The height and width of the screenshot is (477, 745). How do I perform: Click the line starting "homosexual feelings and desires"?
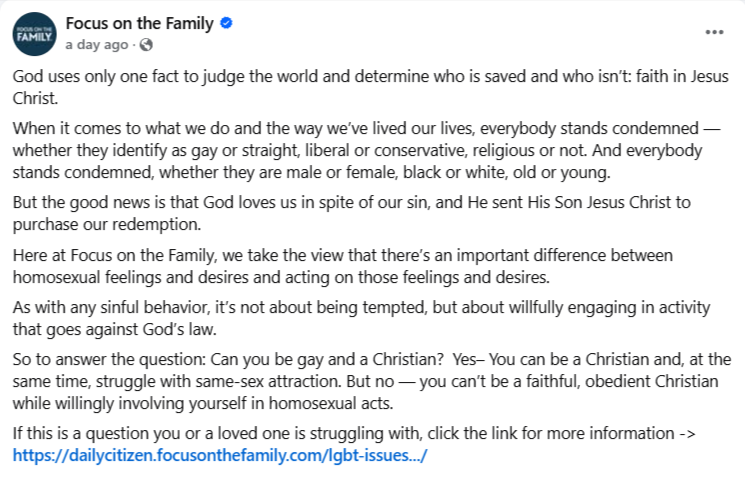[x=281, y=277]
